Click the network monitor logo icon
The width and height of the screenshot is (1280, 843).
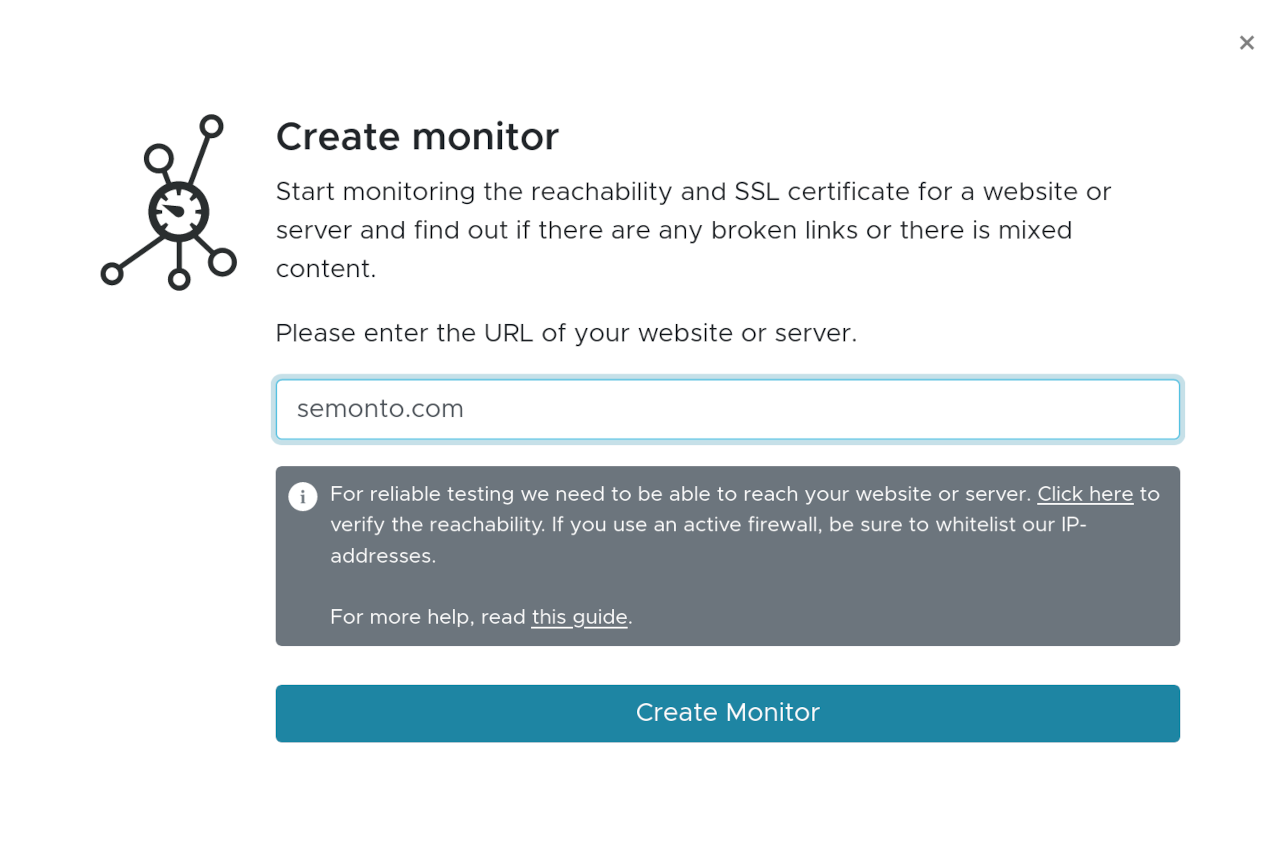coord(168,202)
